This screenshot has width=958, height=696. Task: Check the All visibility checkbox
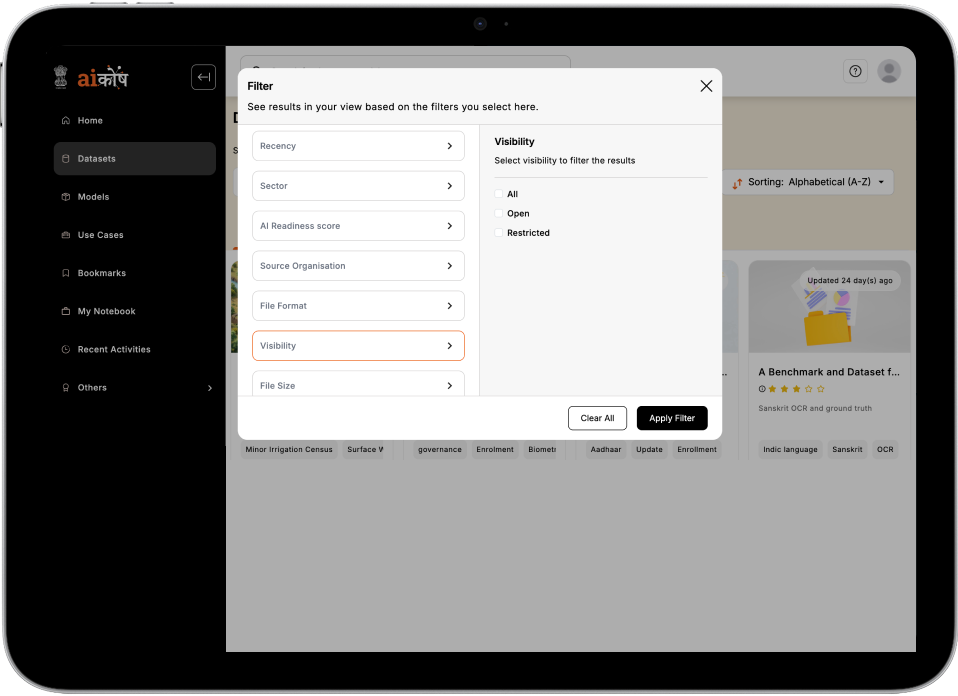[x=499, y=194]
